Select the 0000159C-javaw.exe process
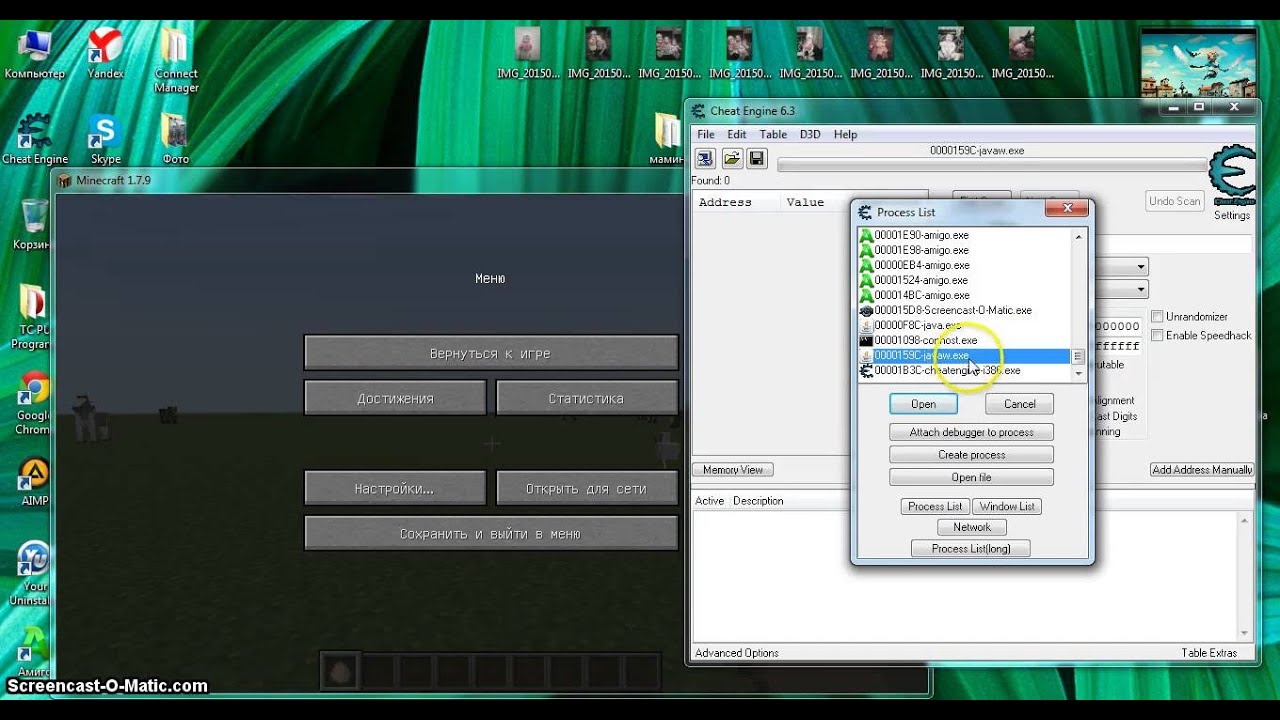The width and height of the screenshot is (1280, 720). [965, 355]
